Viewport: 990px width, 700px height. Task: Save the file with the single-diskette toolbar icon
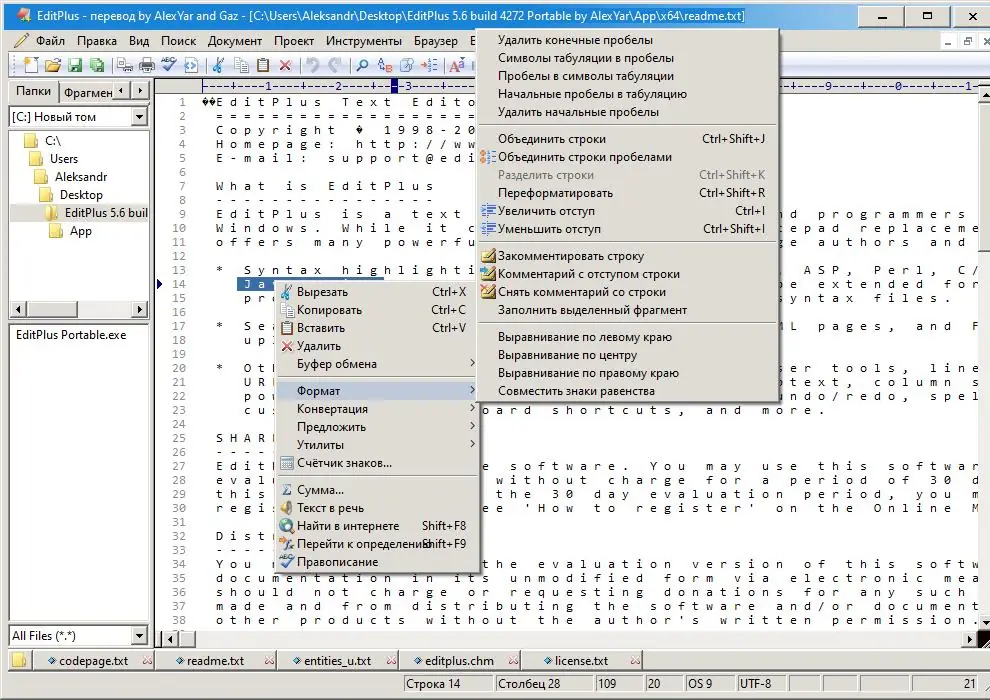(x=75, y=64)
